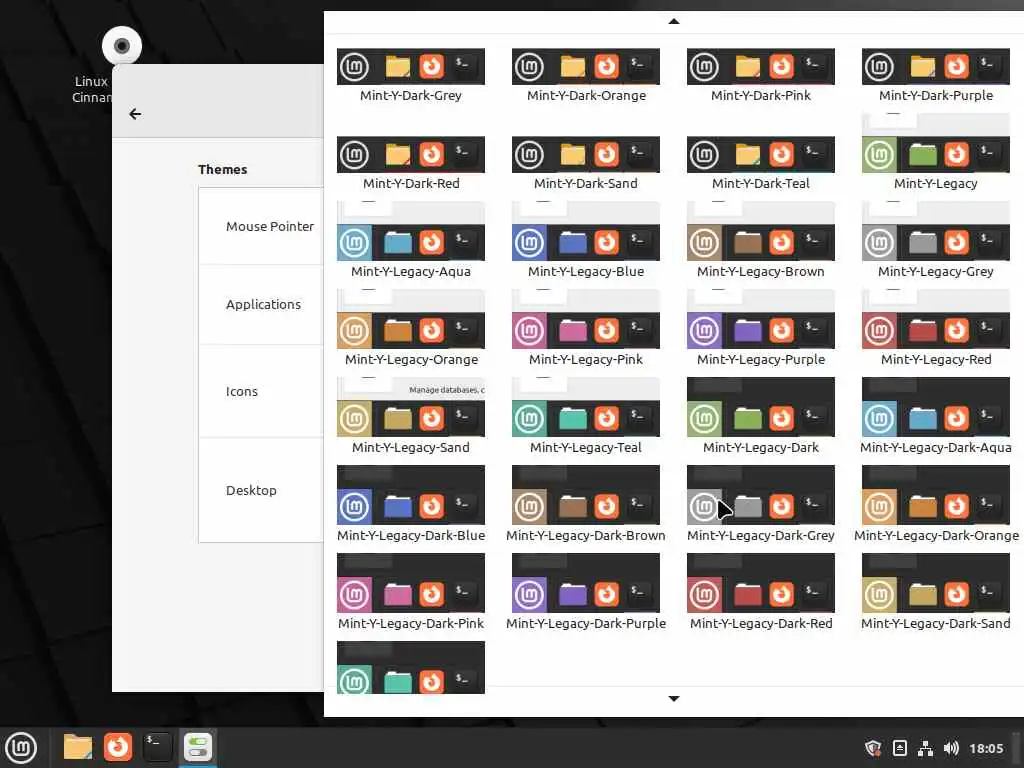Open the notes tray applet icon

(x=900, y=748)
